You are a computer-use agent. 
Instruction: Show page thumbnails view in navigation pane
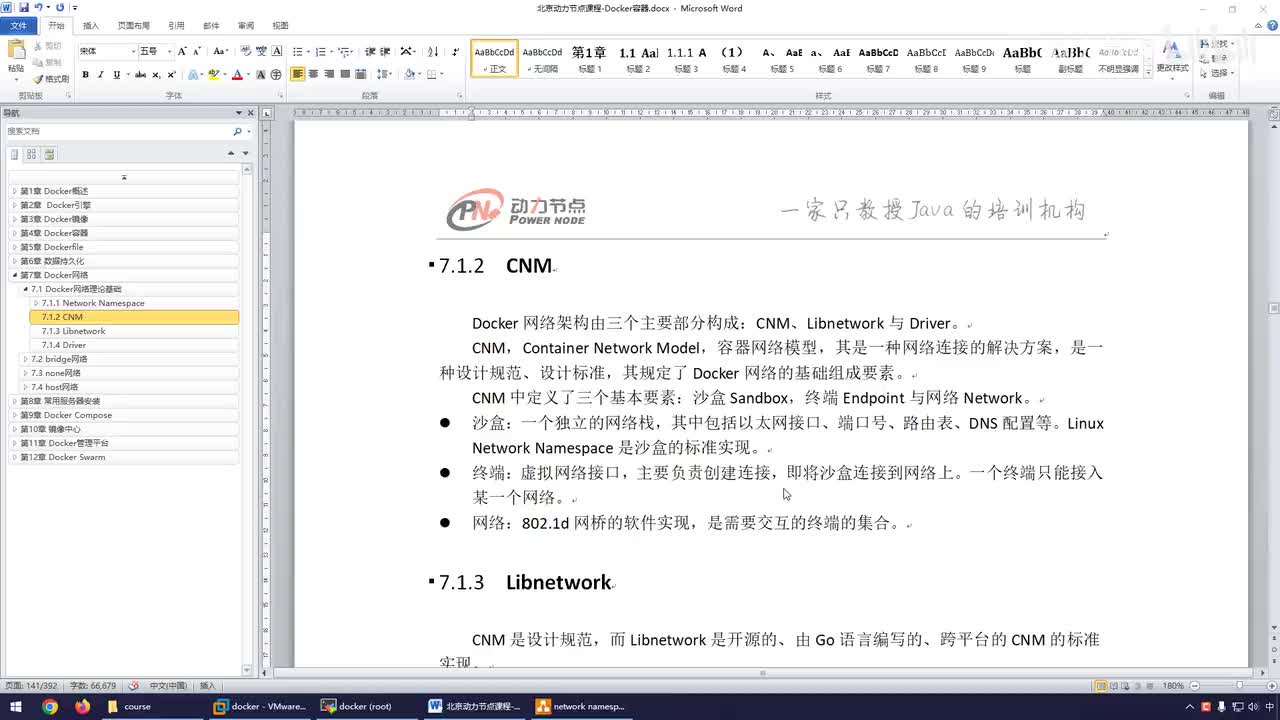tap(32, 154)
